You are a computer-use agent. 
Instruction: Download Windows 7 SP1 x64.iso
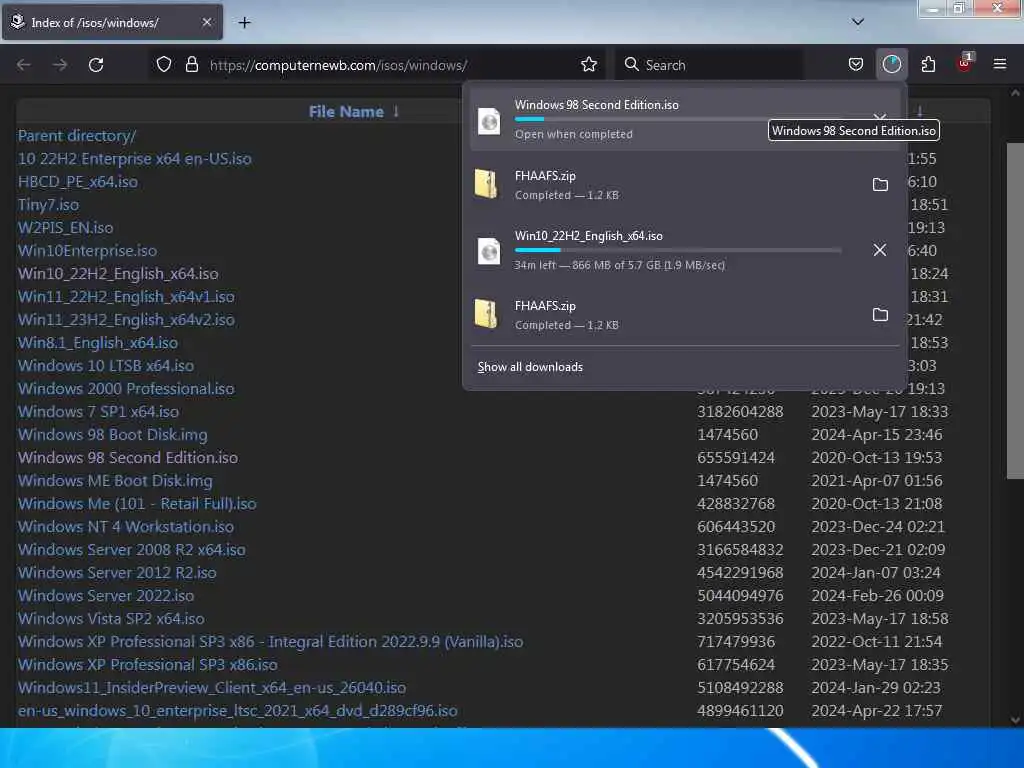[x=99, y=411]
